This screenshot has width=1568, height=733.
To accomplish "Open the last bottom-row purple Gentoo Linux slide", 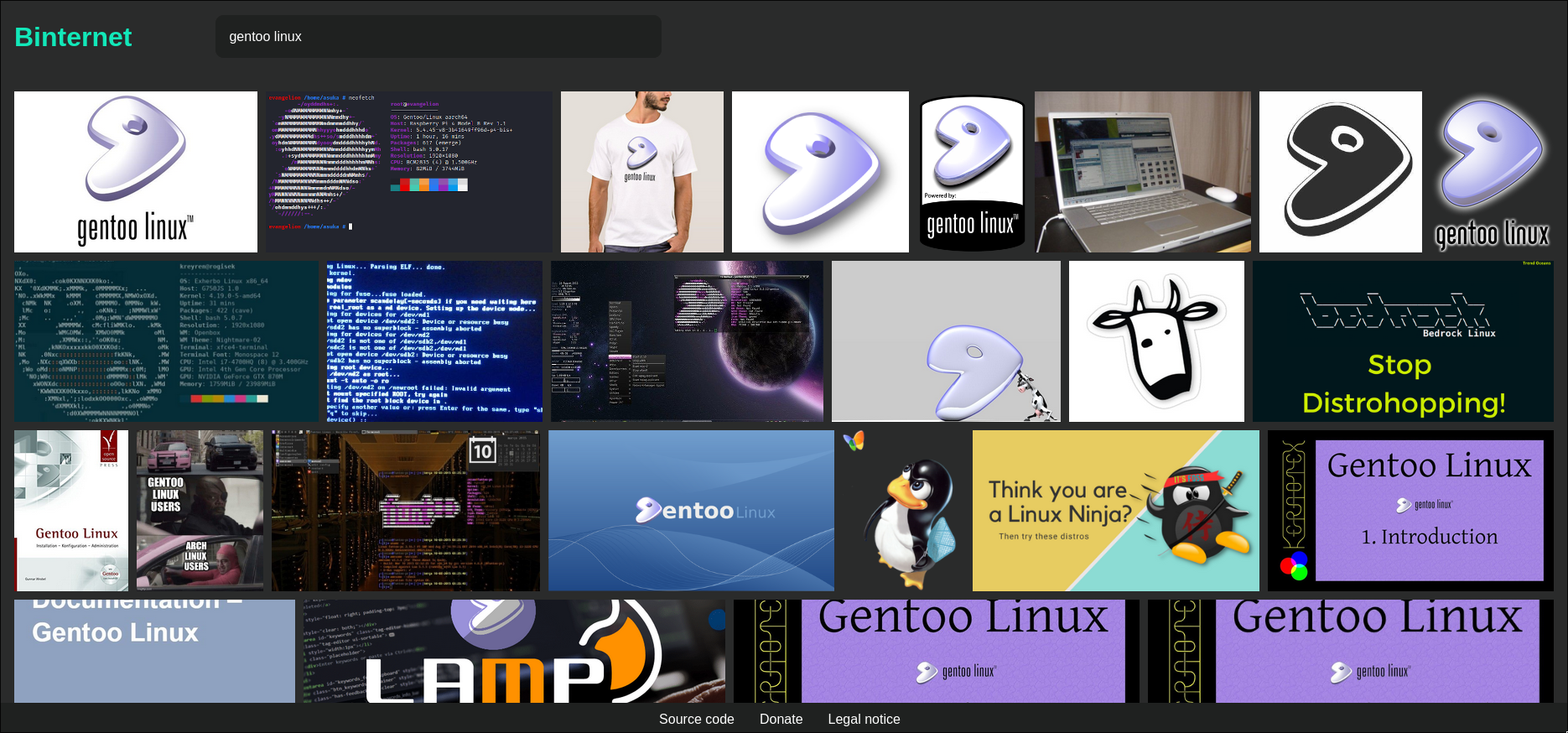I will [x=1351, y=651].
